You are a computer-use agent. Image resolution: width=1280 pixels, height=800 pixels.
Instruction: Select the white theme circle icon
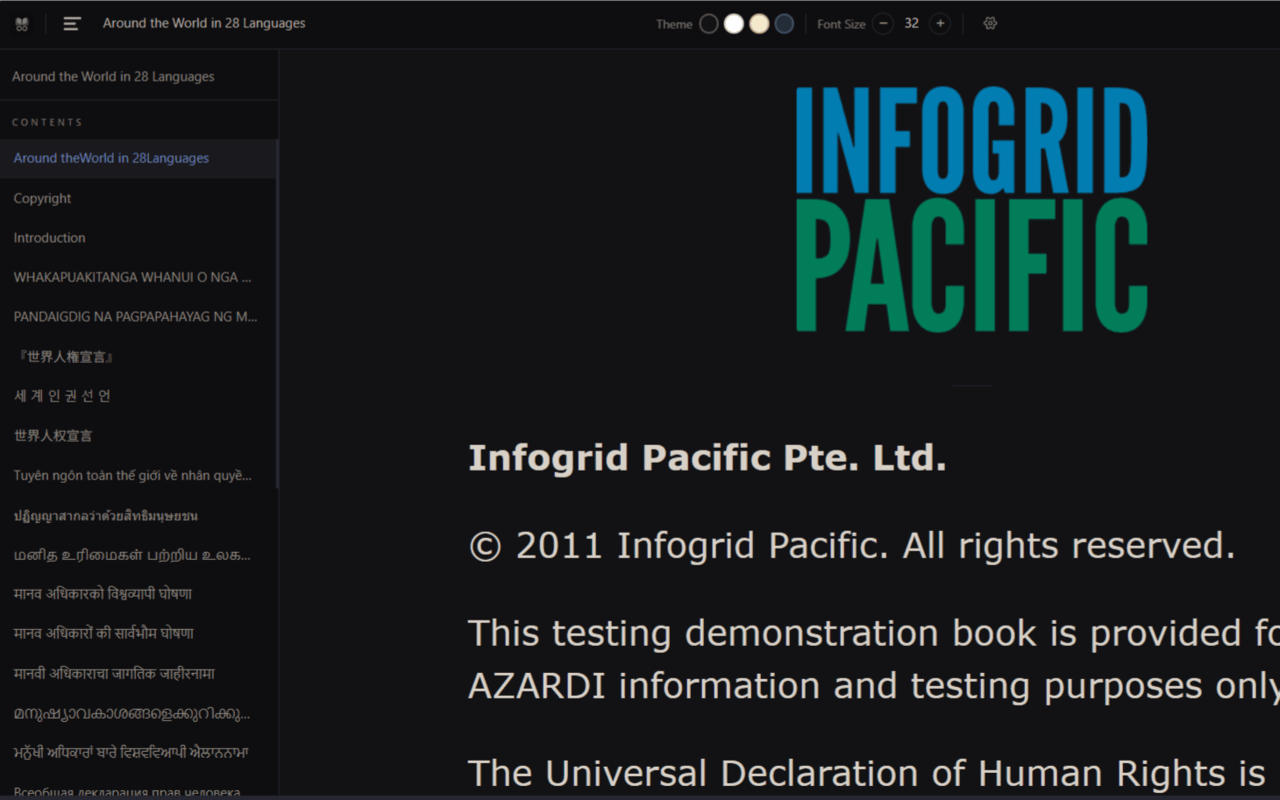734,22
